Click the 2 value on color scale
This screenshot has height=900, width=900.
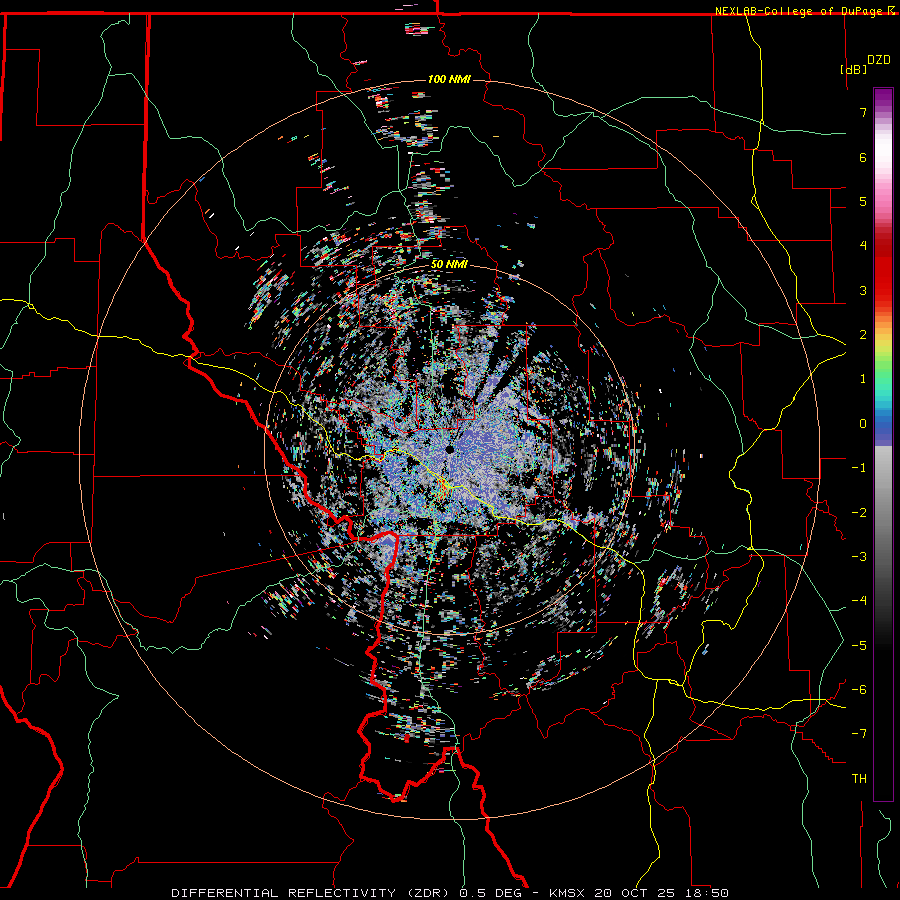pyautogui.click(x=863, y=335)
